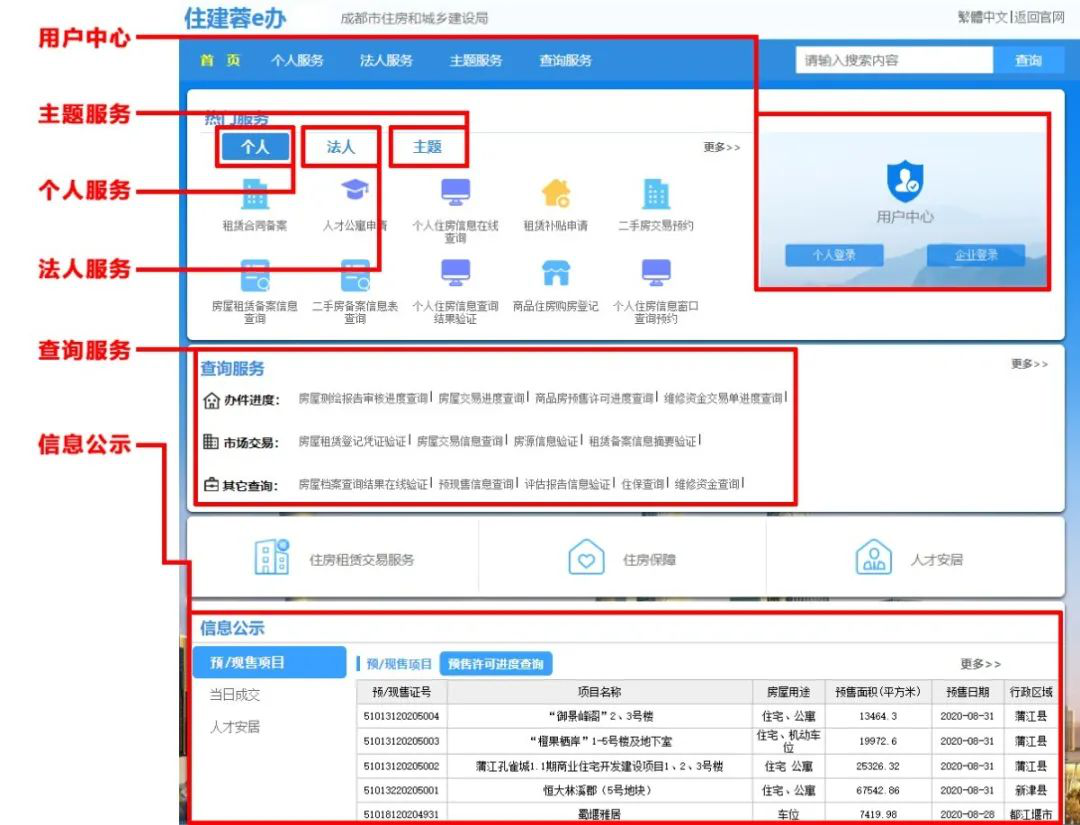Click the search box 请输入搜索内容
Viewport: 1080px width, 825px height.
(x=894, y=61)
